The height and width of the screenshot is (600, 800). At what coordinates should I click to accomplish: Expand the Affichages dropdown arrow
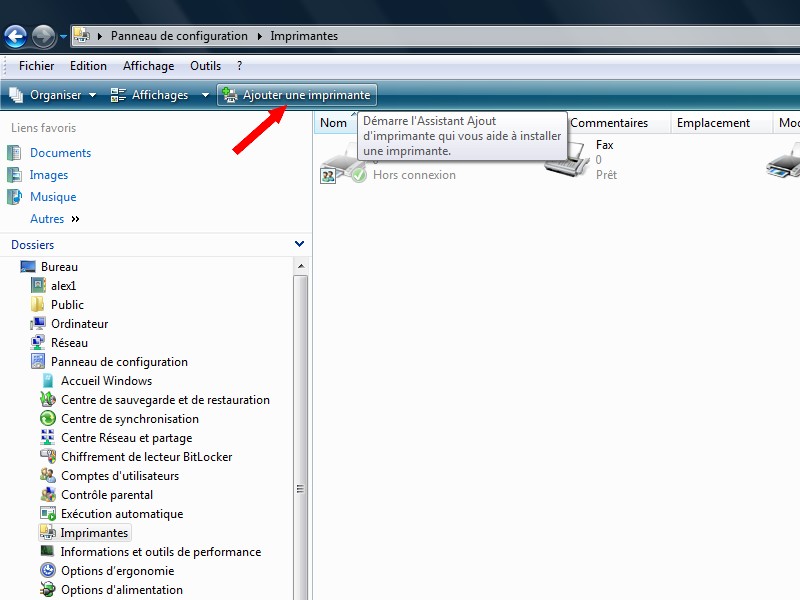[x=205, y=95]
